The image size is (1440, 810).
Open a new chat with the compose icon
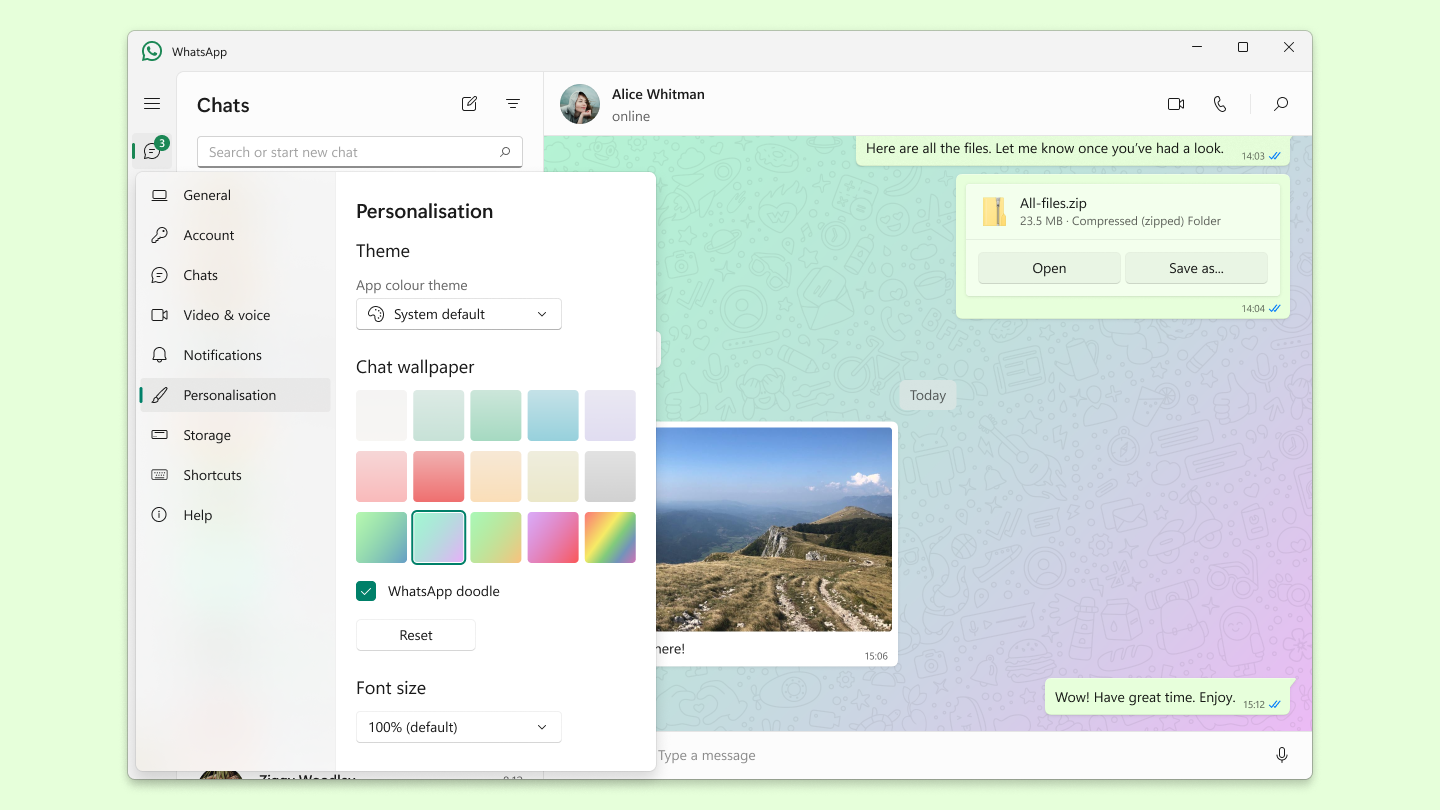469,103
